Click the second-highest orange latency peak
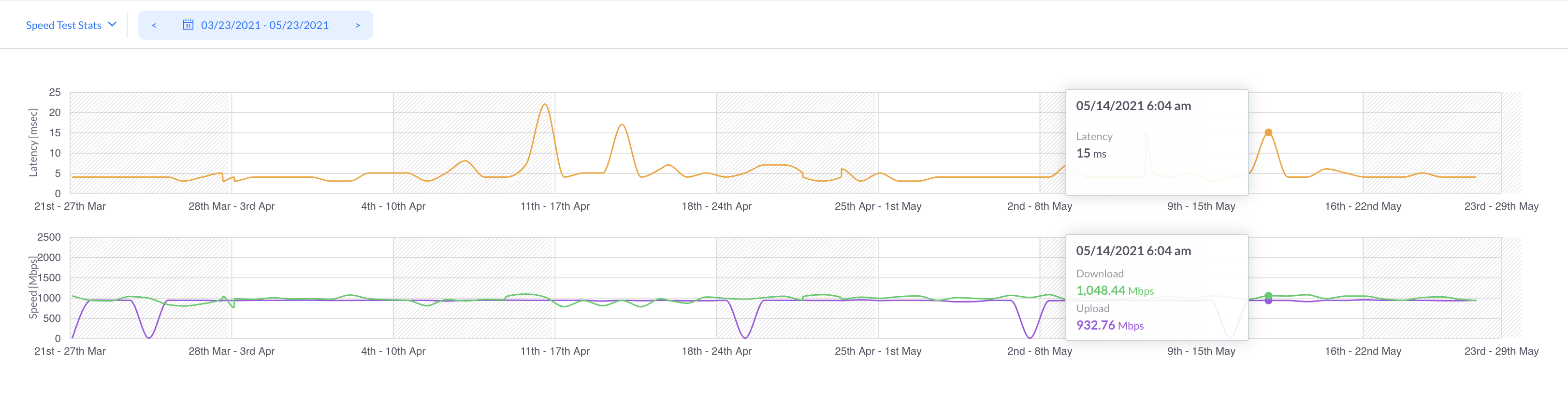The width and height of the screenshot is (1568, 403). point(622,126)
